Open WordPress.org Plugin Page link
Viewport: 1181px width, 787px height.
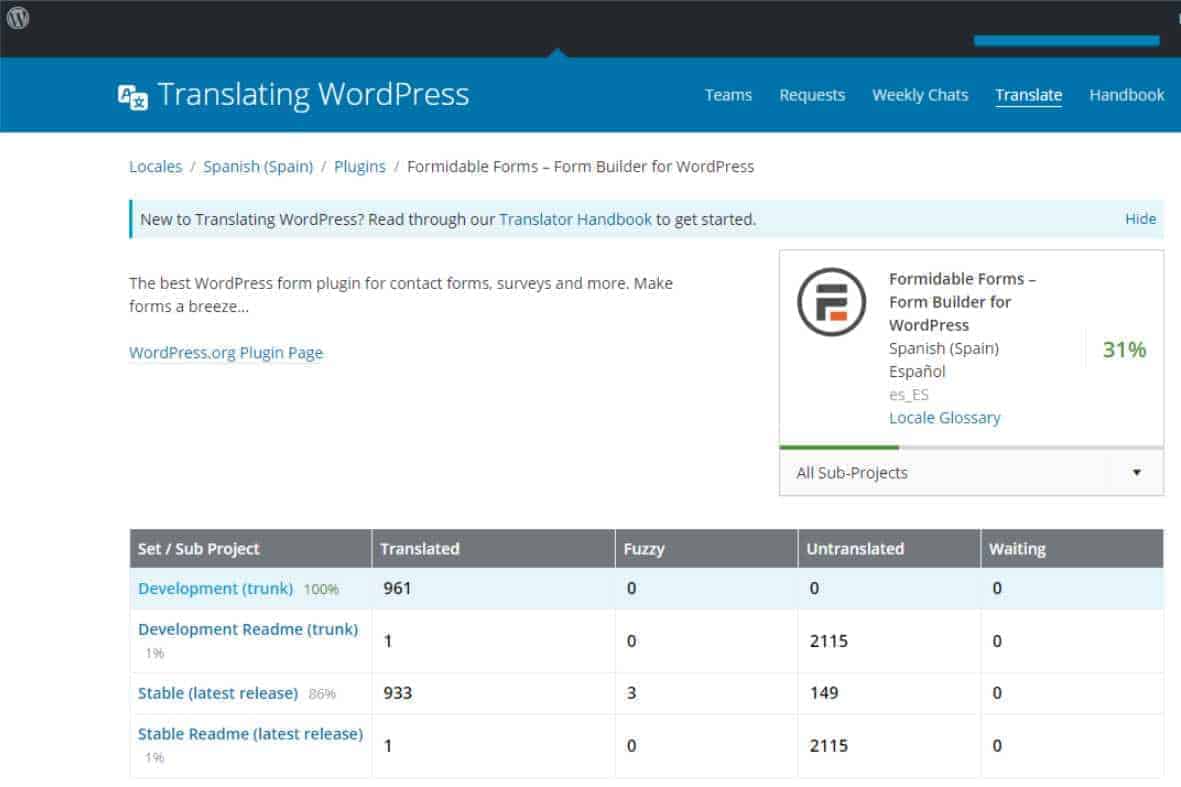click(x=226, y=352)
